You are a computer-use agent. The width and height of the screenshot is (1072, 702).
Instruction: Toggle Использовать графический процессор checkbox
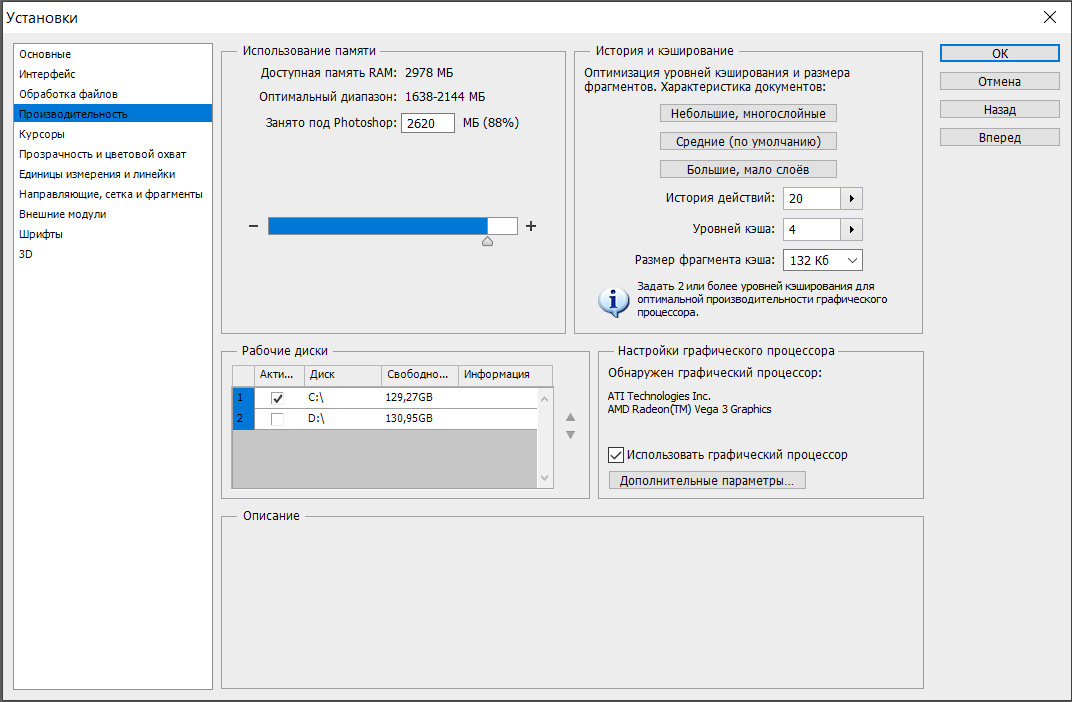point(616,455)
